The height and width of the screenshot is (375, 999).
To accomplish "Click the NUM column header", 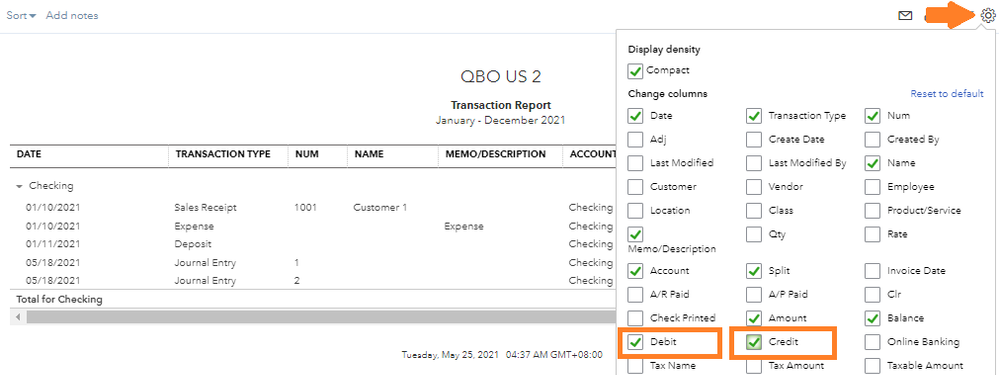I will 306,154.
